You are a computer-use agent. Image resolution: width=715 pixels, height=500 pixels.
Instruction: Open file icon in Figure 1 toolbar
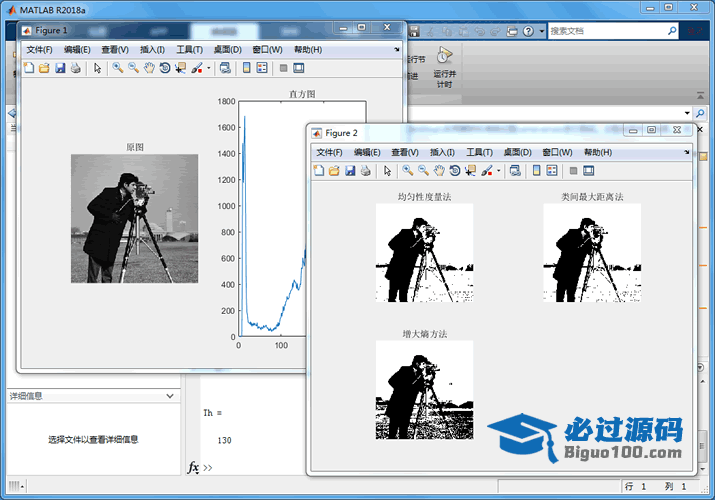[x=44, y=68]
